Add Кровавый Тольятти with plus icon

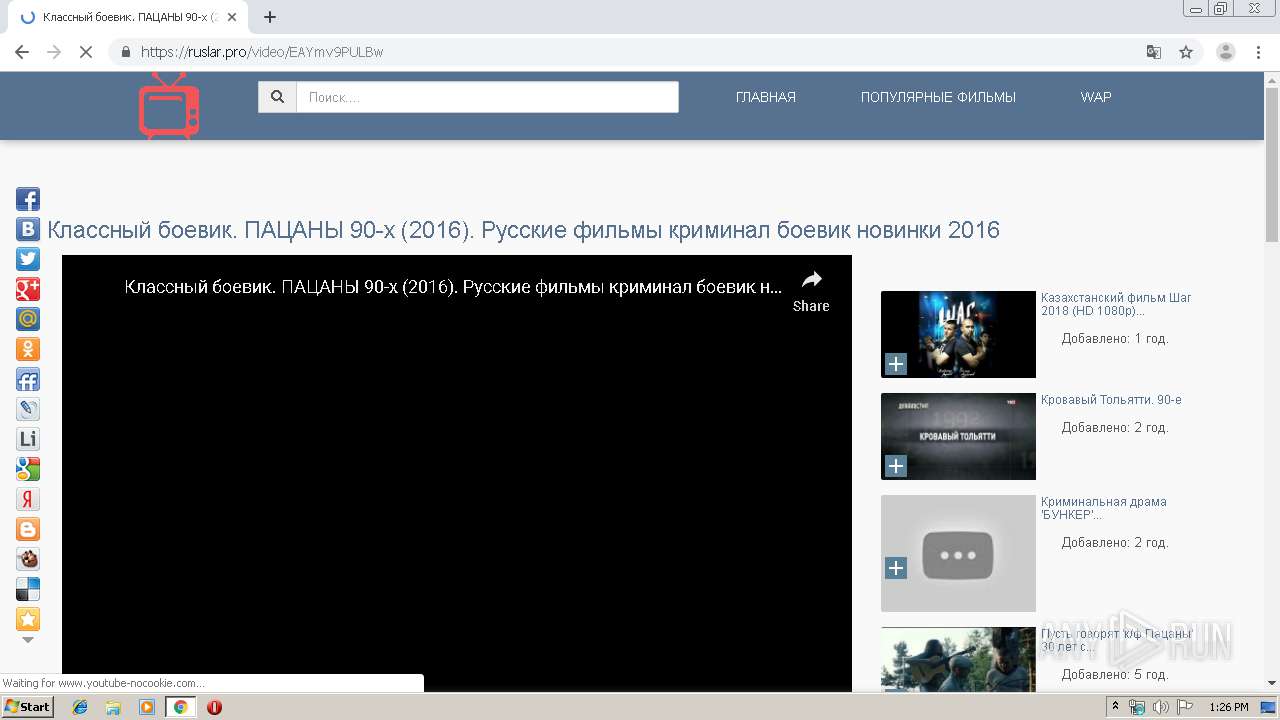coord(896,466)
